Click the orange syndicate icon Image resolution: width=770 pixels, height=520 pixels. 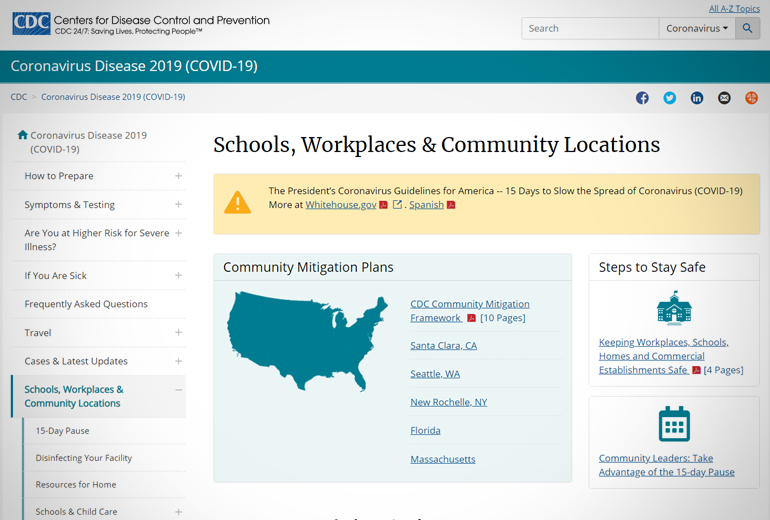(751, 98)
